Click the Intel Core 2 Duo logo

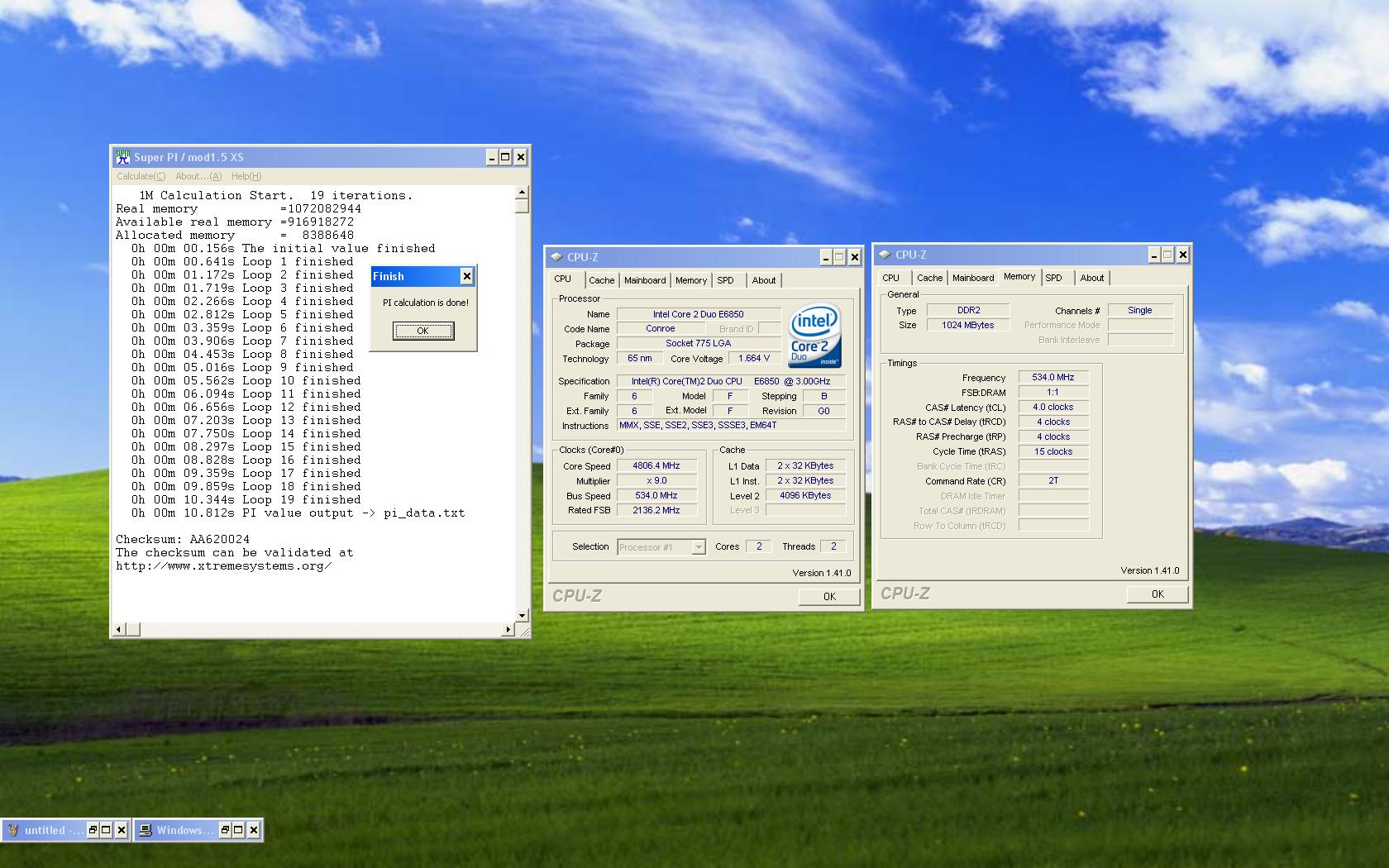click(814, 335)
